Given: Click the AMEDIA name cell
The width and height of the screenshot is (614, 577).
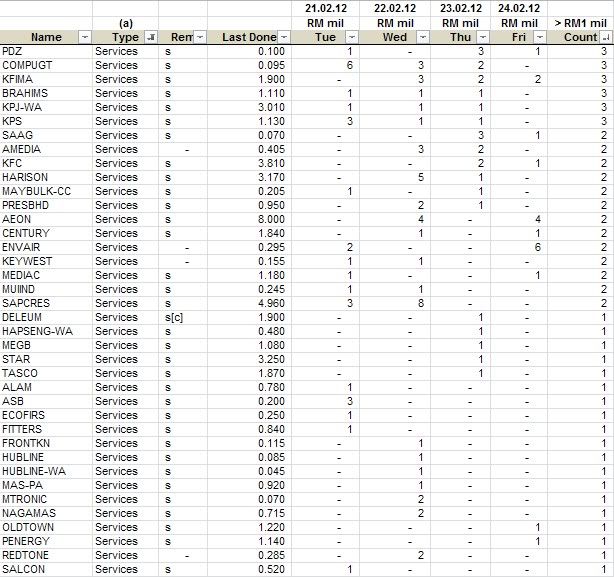Looking at the screenshot, I should [46, 149].
